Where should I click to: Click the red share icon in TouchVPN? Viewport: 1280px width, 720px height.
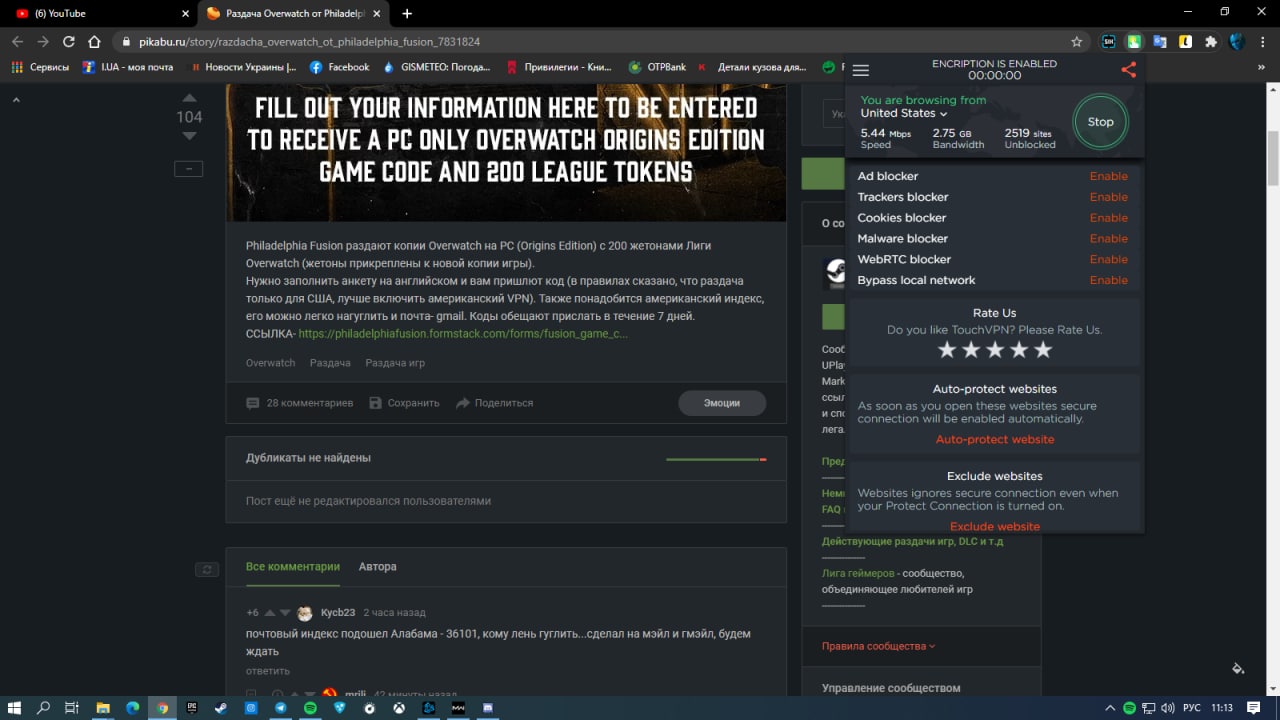coord(1128,70)
